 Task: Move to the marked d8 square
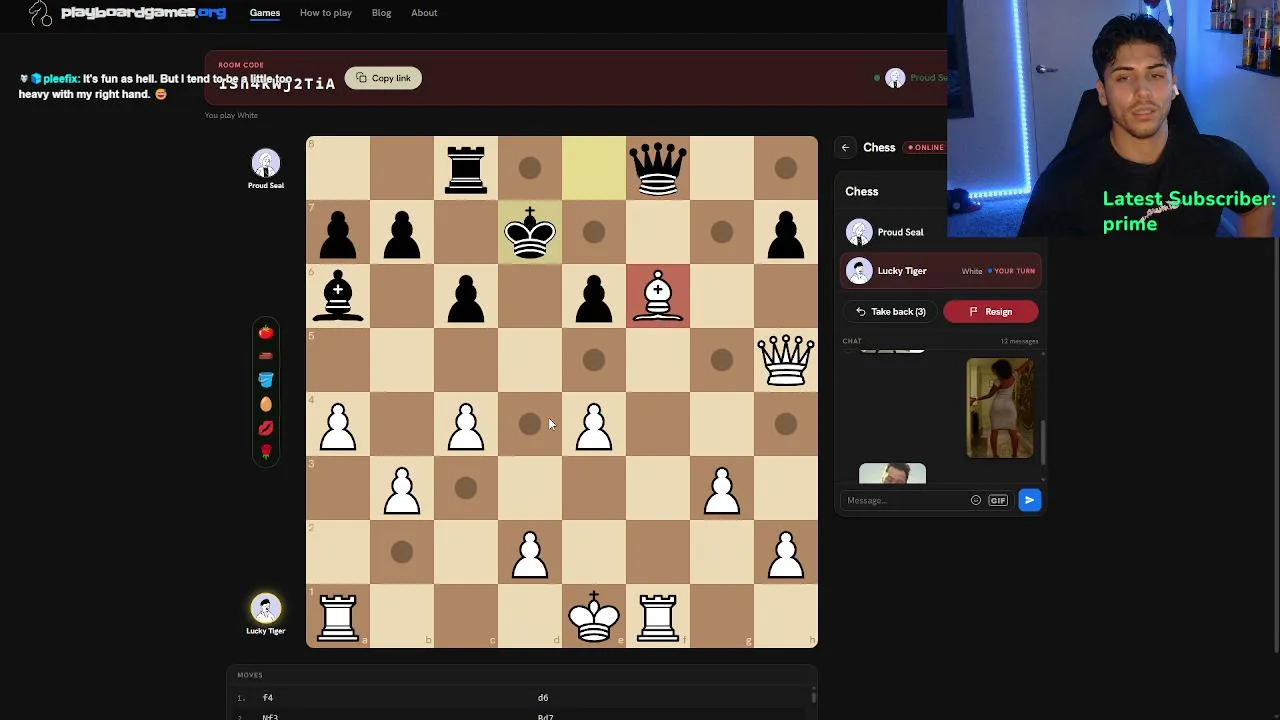[530, 168]
